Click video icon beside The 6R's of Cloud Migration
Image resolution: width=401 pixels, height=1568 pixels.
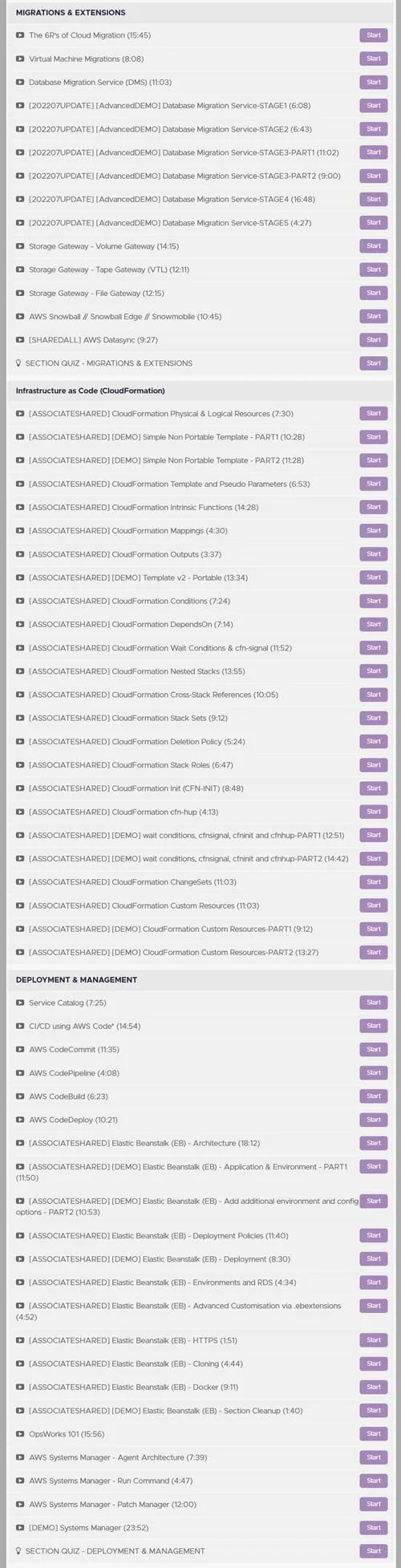tap(20, 35)
